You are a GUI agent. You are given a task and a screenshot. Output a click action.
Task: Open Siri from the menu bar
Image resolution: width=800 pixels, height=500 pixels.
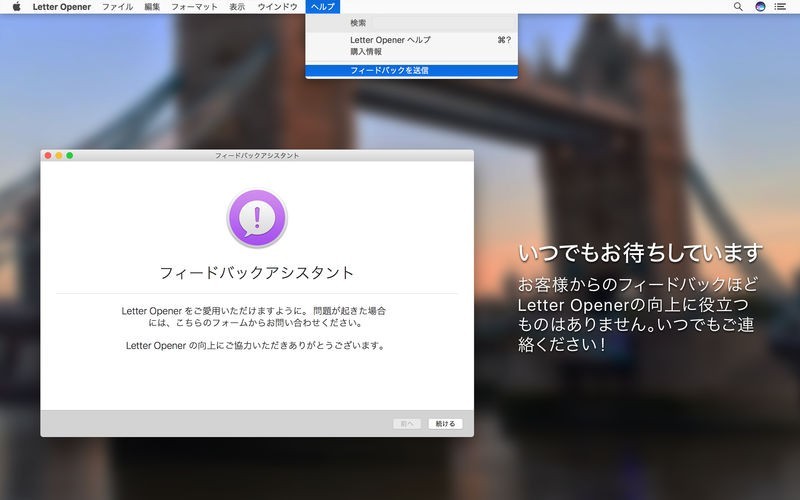click(760, 7)
